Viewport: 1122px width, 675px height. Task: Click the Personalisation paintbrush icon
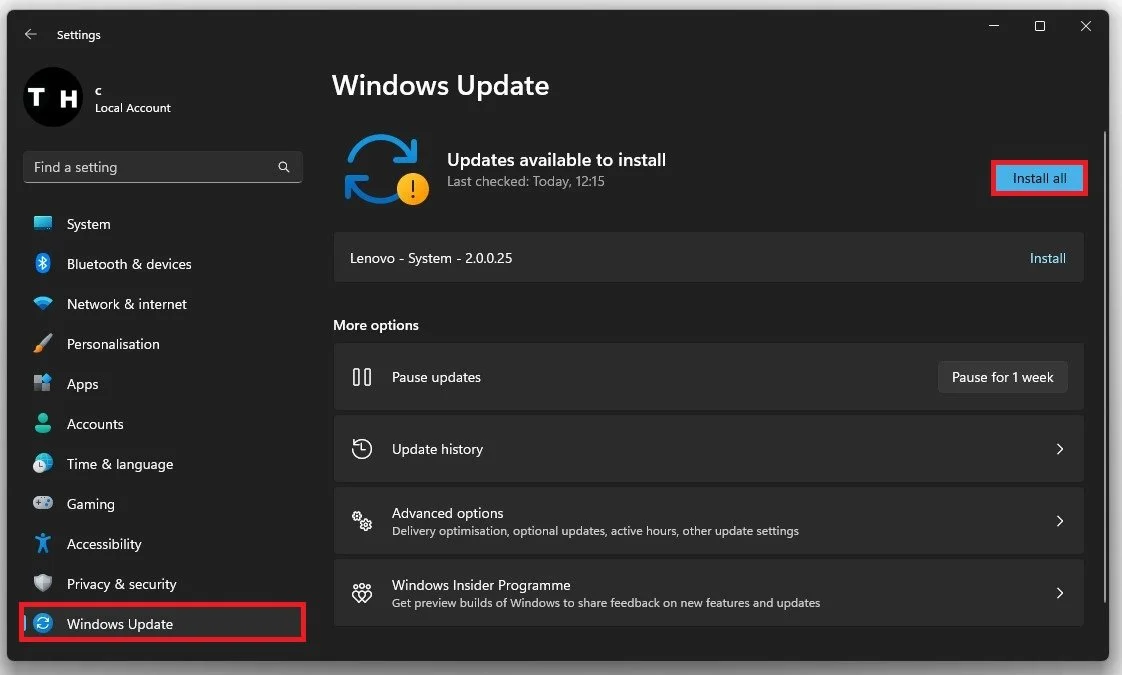pyautogui.click(x=43, y=344)
